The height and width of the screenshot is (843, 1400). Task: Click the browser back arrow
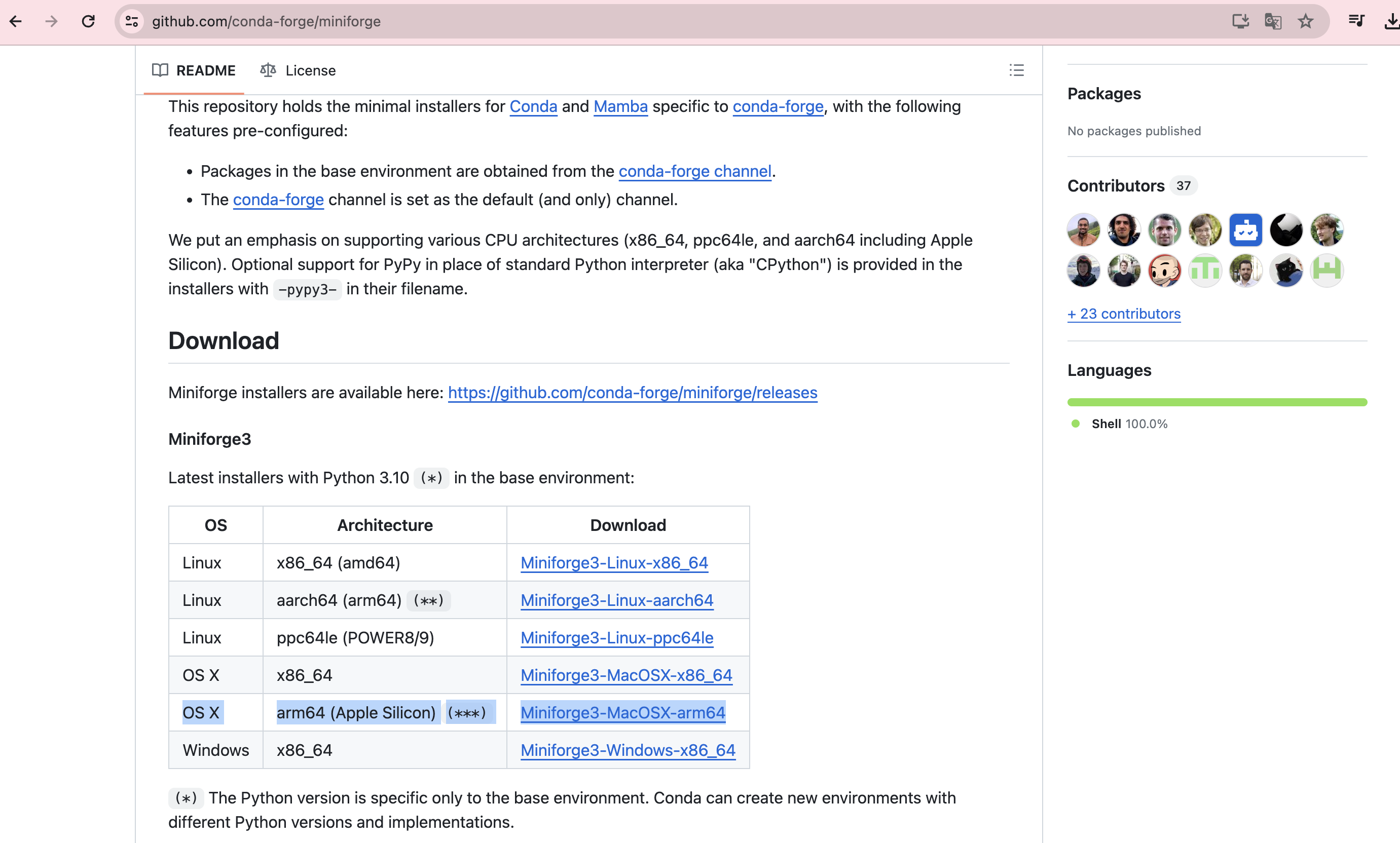(16, 22)
